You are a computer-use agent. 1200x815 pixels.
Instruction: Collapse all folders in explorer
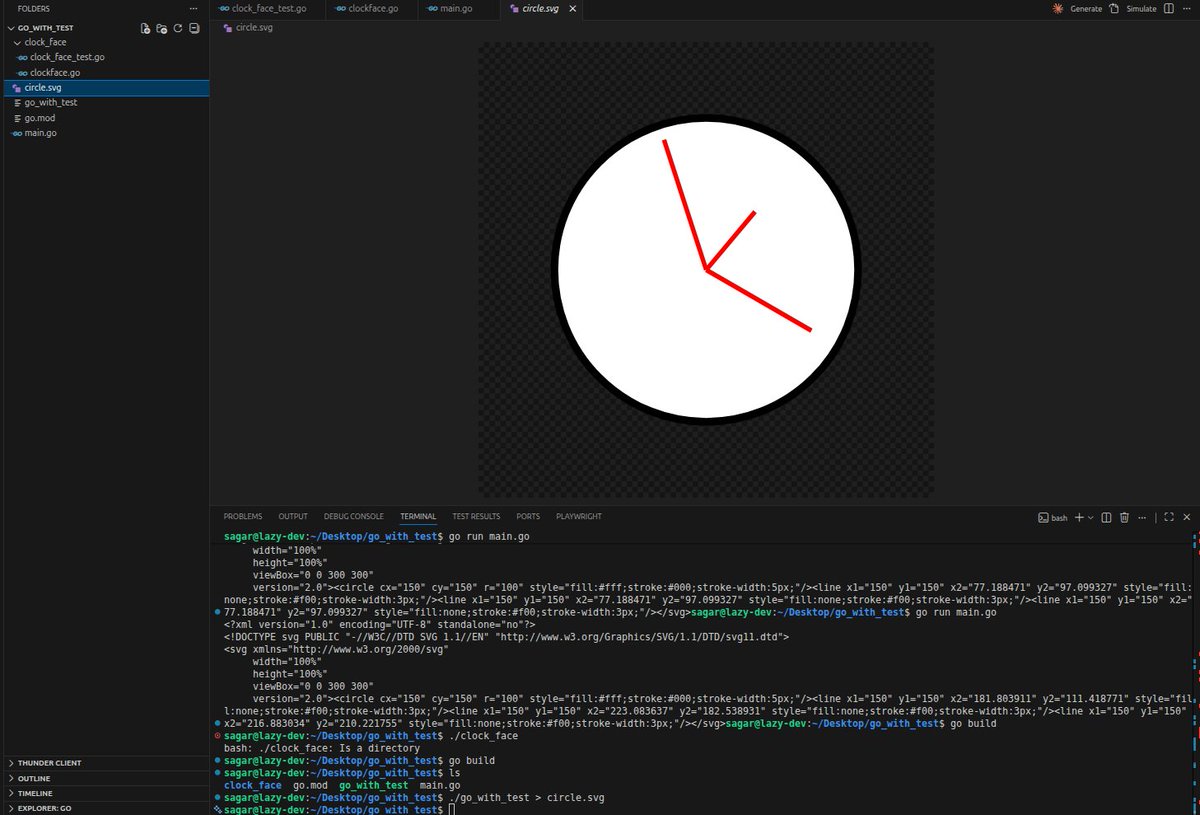click(x=194, y=28)
